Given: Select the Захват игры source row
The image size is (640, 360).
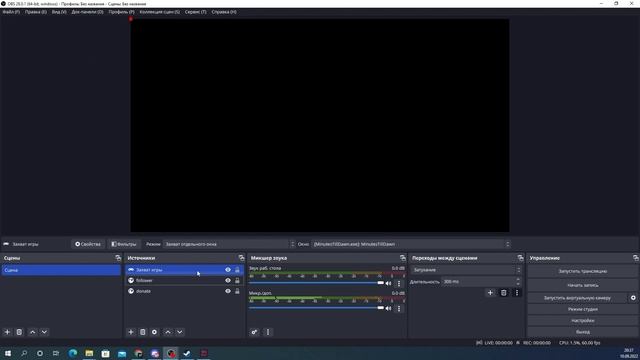Looking at the screenshot, I should 184,270.
